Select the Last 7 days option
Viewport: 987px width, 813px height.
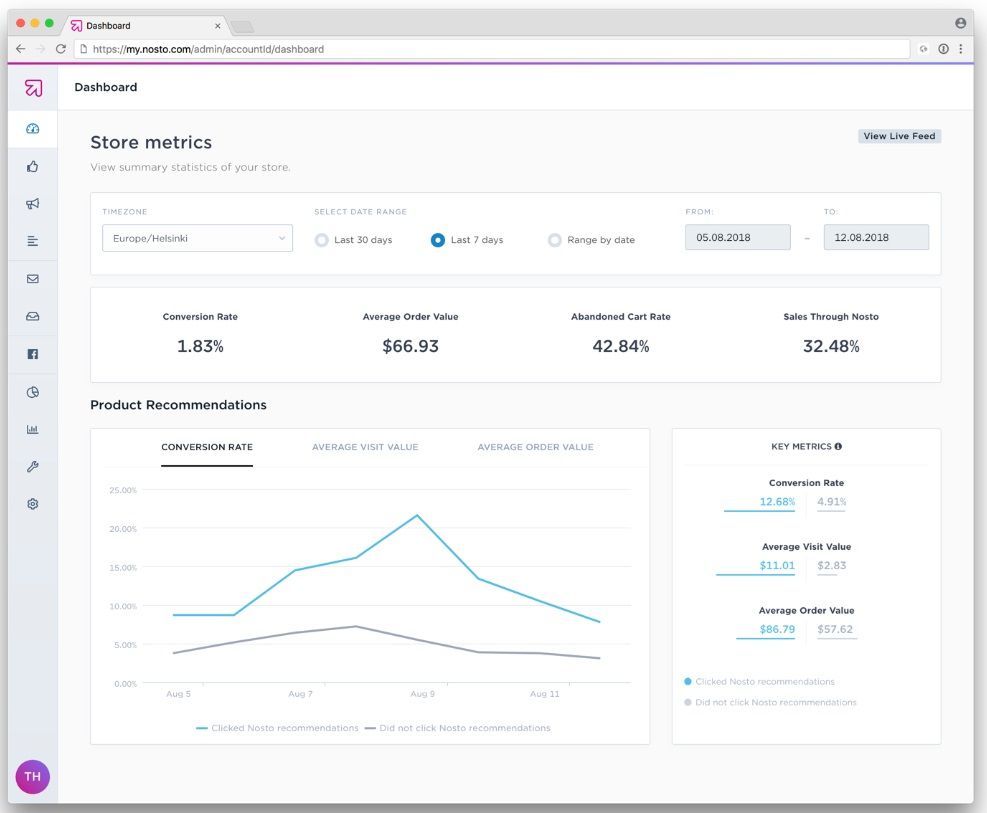pyautogui.click(x=438, y=240)
